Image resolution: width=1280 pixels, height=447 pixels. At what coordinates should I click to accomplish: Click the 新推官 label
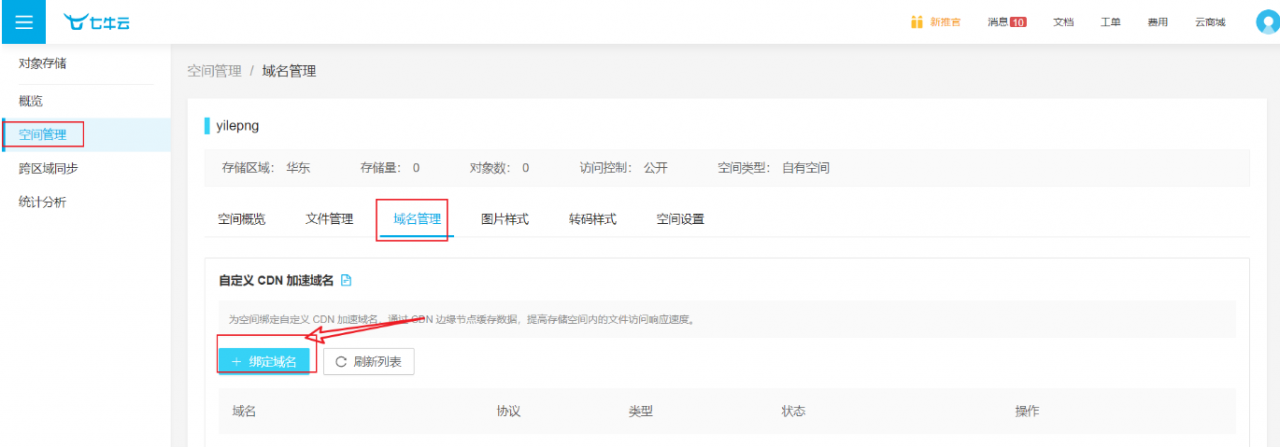pyautogui.click(x=945, y=22)
